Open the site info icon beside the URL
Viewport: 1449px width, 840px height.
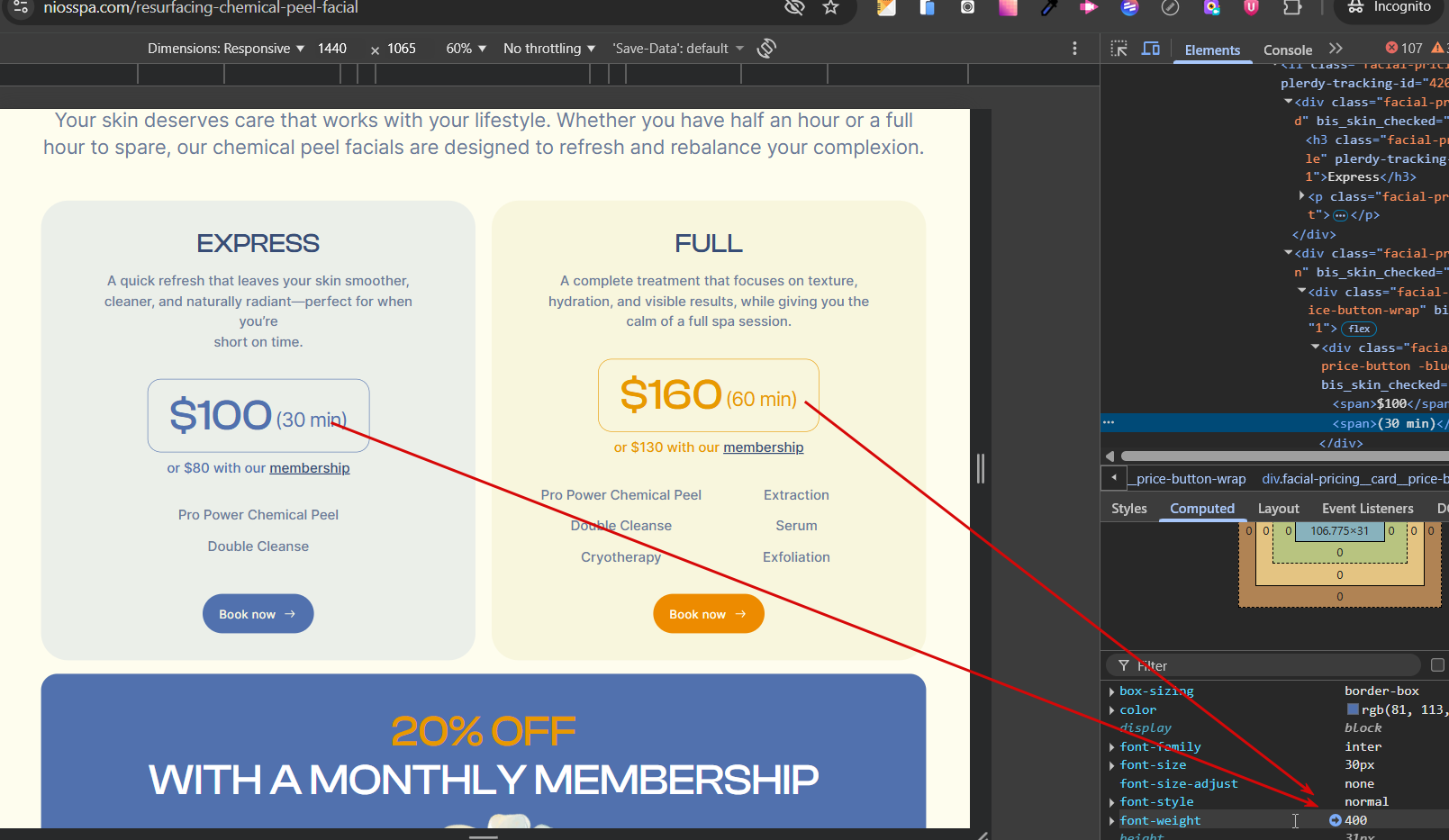[x=21, y=7]
